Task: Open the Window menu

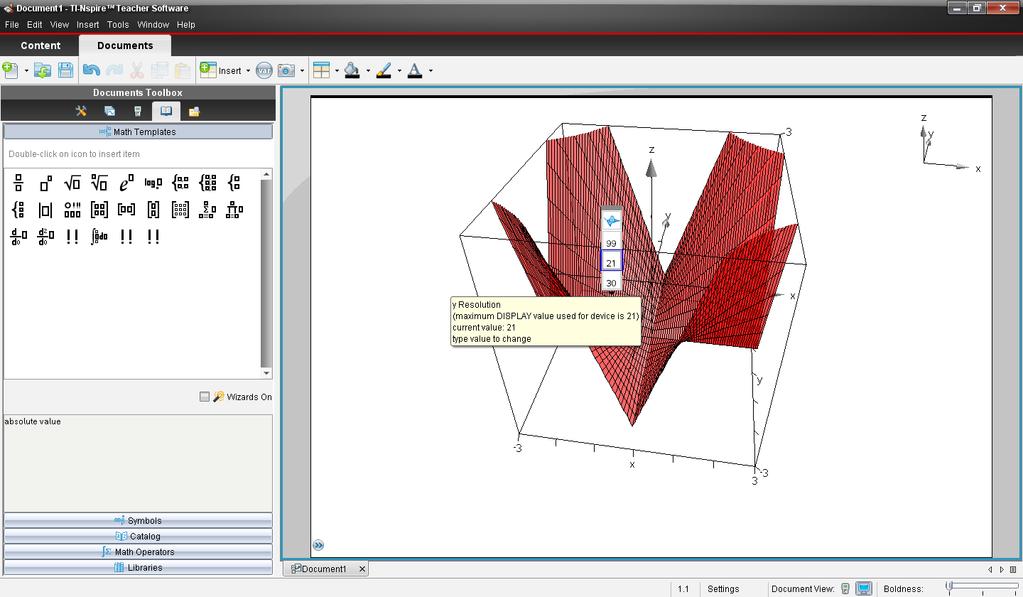Action: (153, 25)
